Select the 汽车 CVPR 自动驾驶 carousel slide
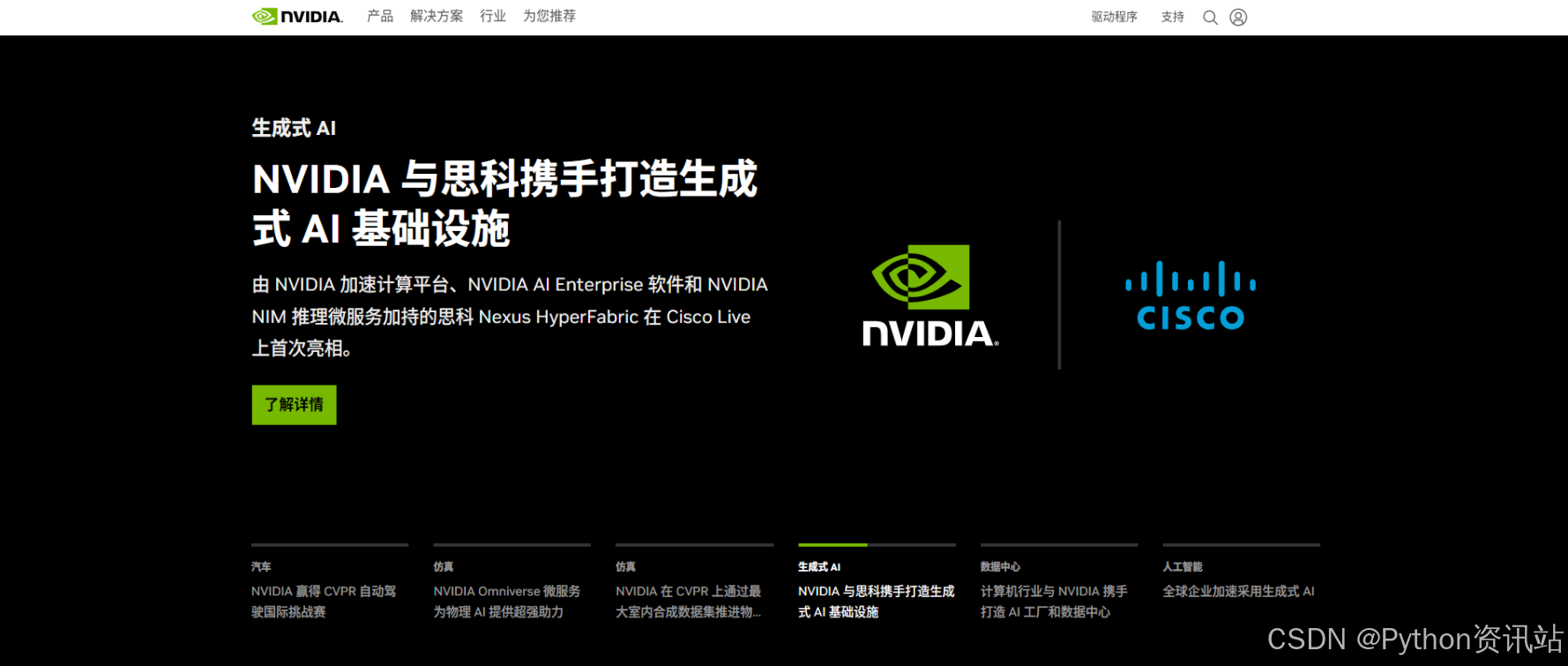This screenshot has height=666, width=1568. coord(330,582)
